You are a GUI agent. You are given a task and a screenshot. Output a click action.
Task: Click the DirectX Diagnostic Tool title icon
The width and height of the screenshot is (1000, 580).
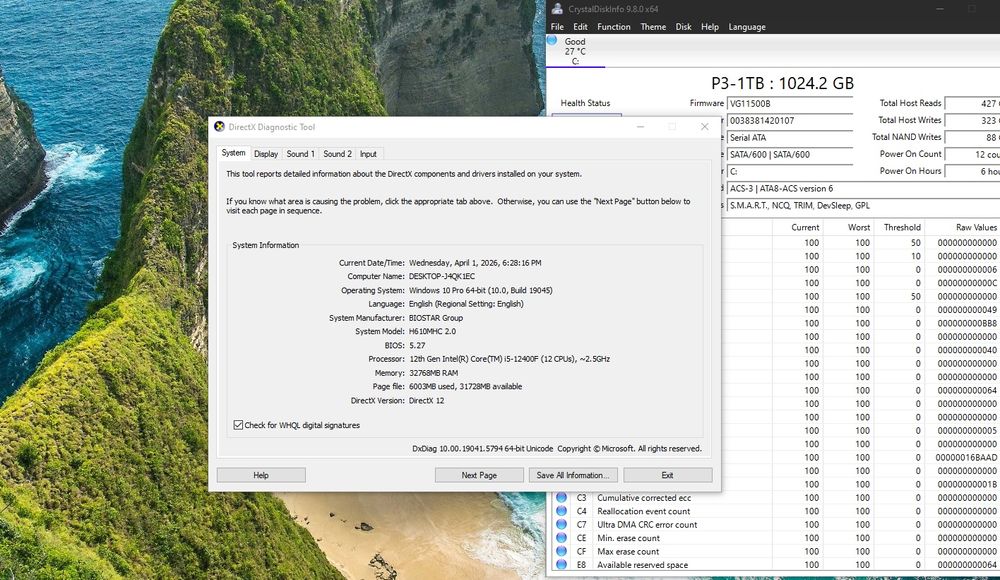(219, 126)
